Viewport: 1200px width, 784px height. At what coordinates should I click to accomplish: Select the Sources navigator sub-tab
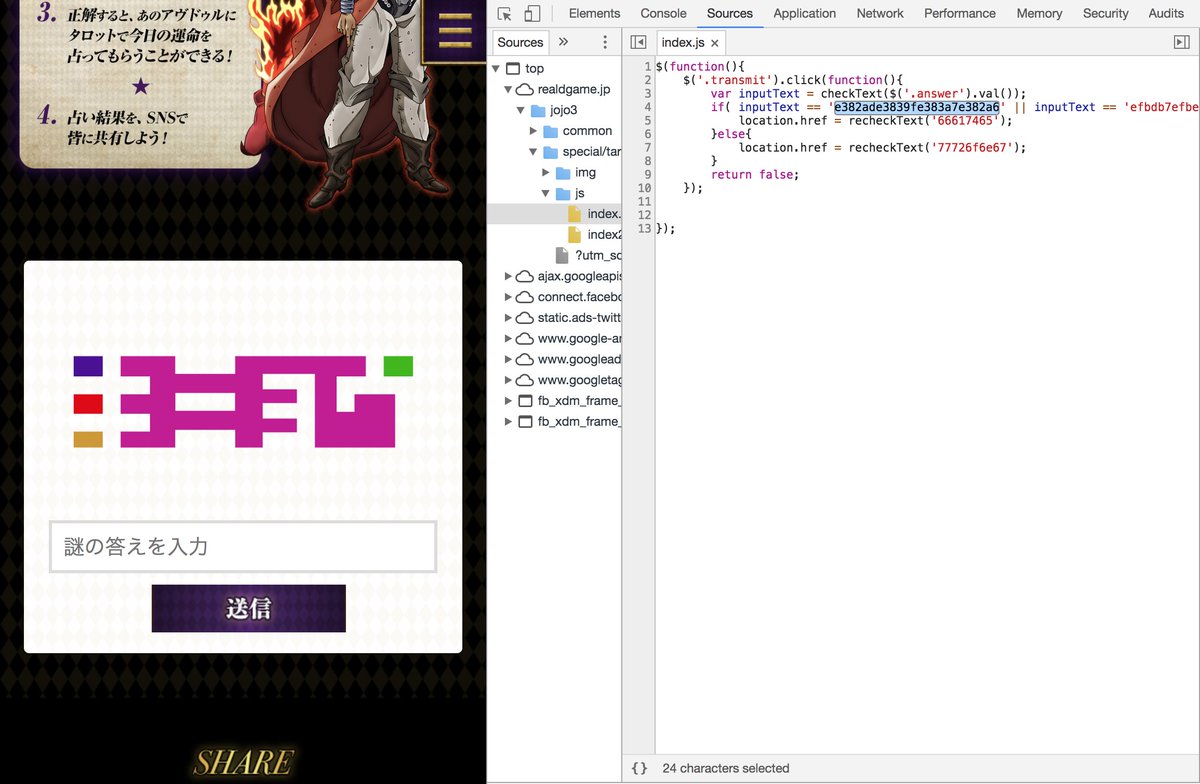click(x=520, y=42)
